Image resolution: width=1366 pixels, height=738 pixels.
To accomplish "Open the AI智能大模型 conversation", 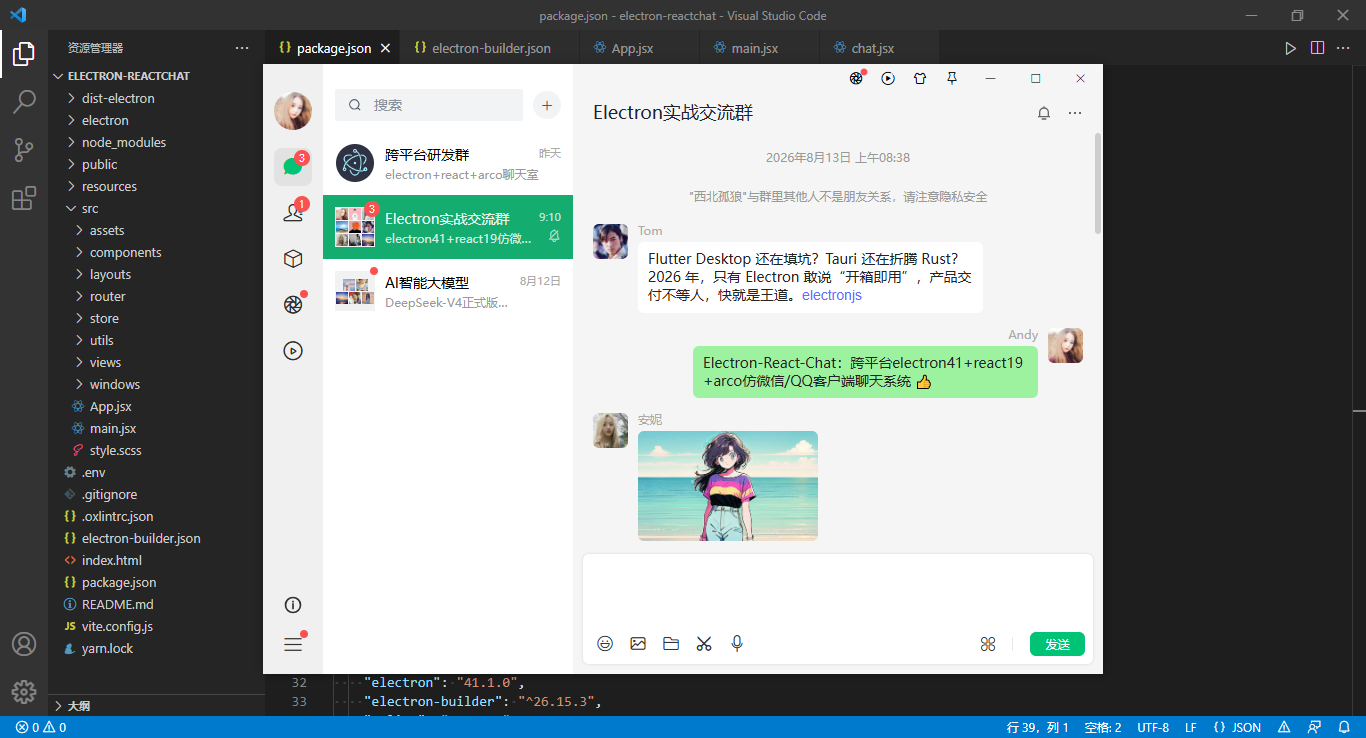I will [x=448, y=291].
